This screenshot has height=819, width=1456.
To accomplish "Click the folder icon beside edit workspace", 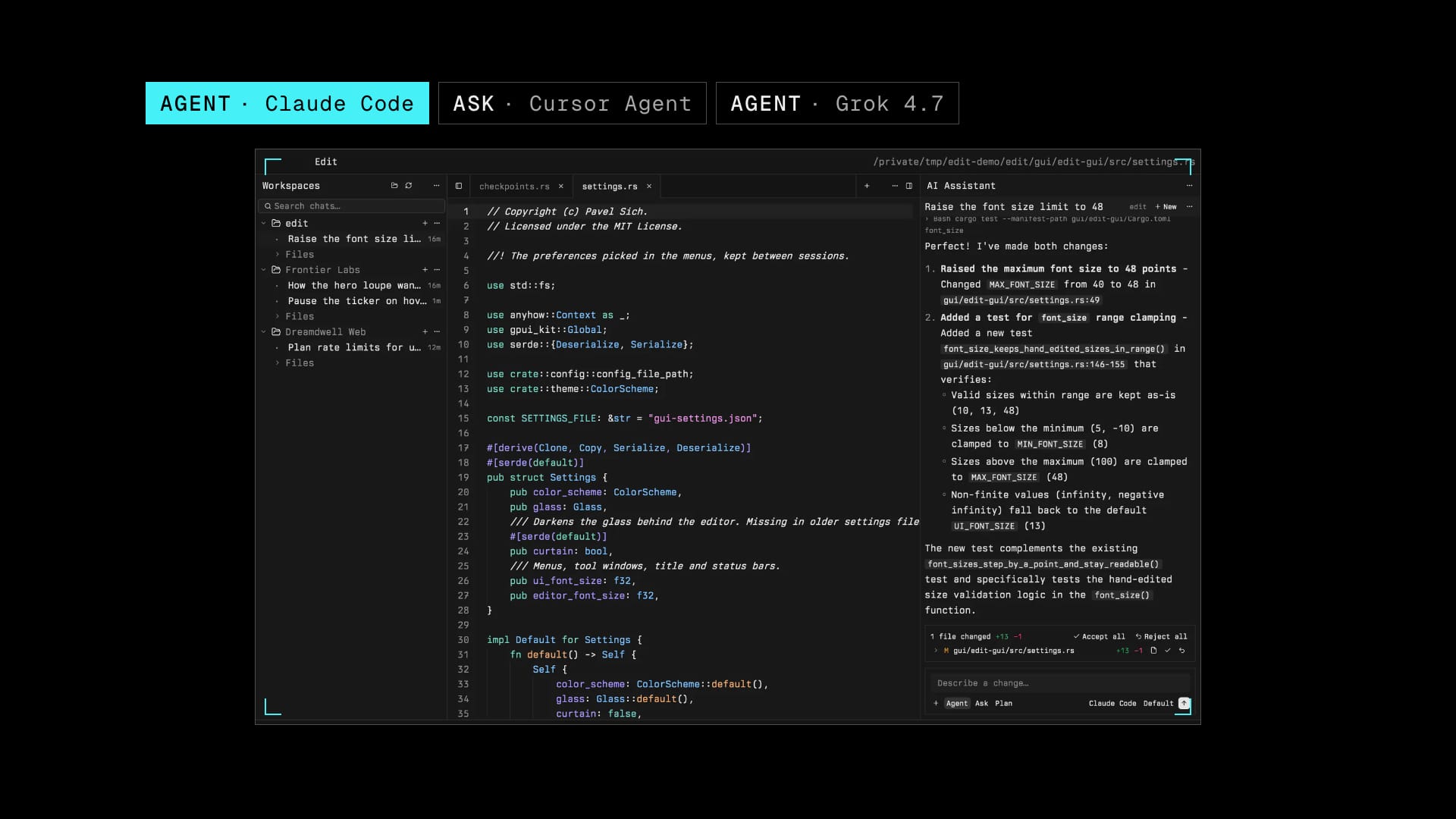I will click(276, 224).
